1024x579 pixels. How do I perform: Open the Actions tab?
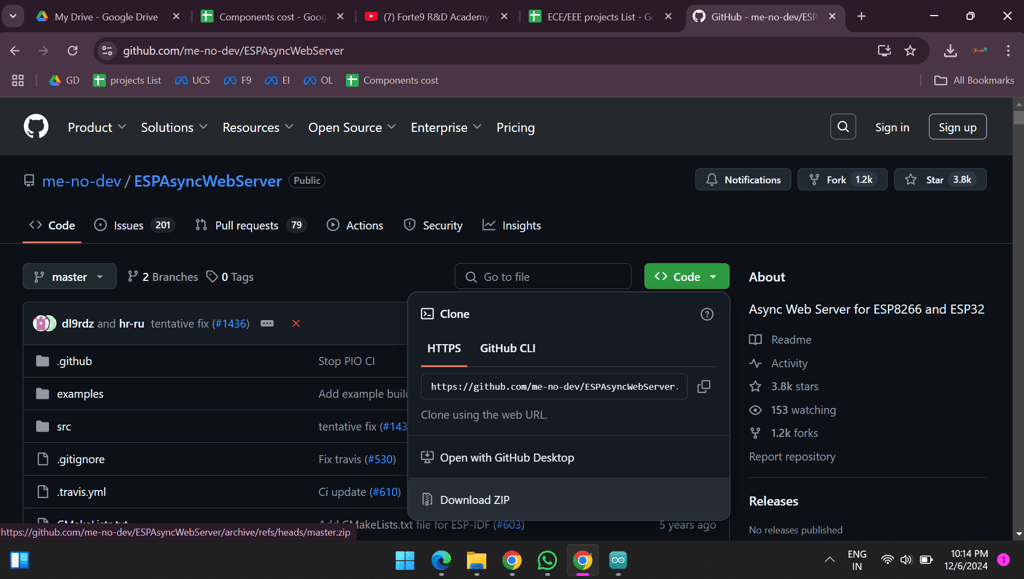pyautogui.click(x=355, y=225)
